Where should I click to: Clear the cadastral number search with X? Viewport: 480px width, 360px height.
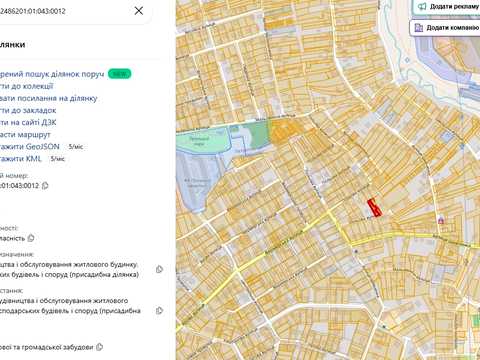139,11
